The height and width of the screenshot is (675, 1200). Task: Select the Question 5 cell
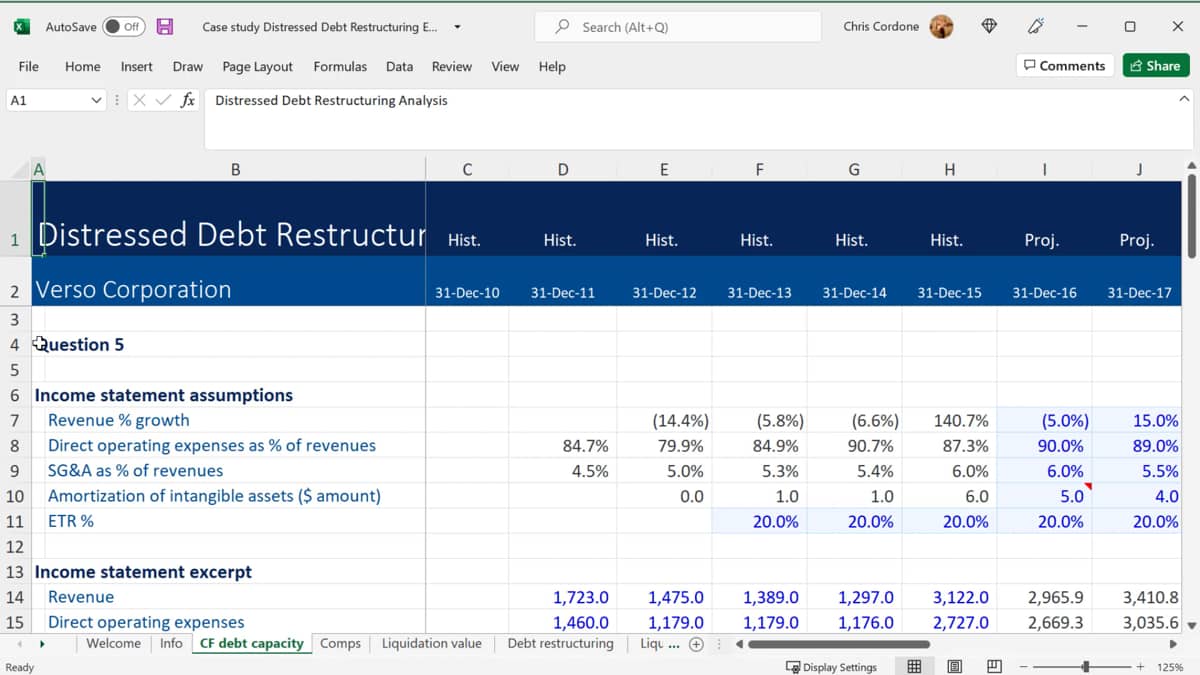80,344
